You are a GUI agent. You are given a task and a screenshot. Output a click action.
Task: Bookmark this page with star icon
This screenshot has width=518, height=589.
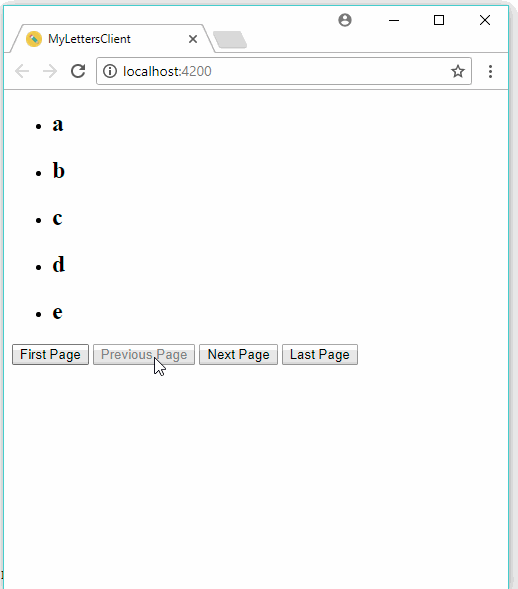pos(458,71)
